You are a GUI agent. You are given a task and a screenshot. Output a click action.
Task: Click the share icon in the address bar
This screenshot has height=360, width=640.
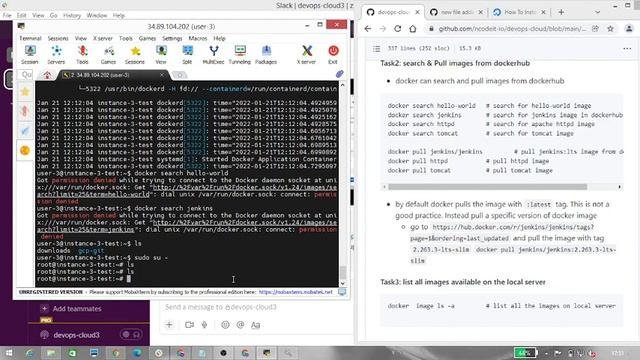tap(596, 29)
